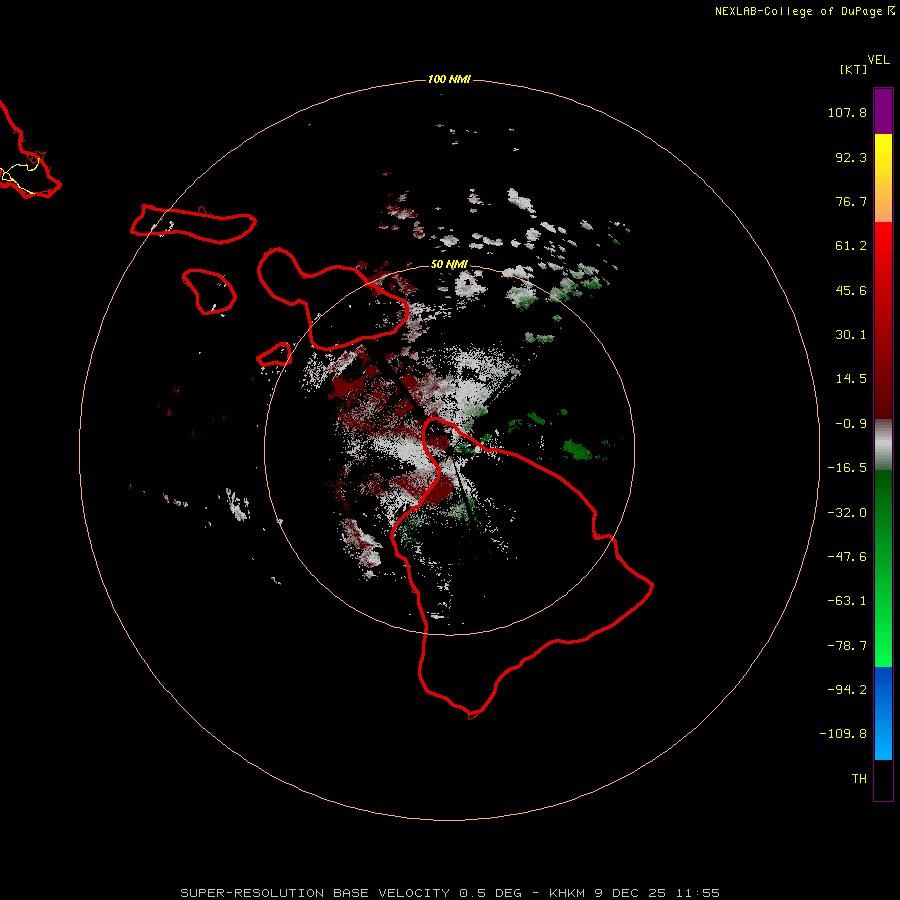Click the -78.7 velocity scale value
Screen dimensions: 900x900
tap(847, 646)
